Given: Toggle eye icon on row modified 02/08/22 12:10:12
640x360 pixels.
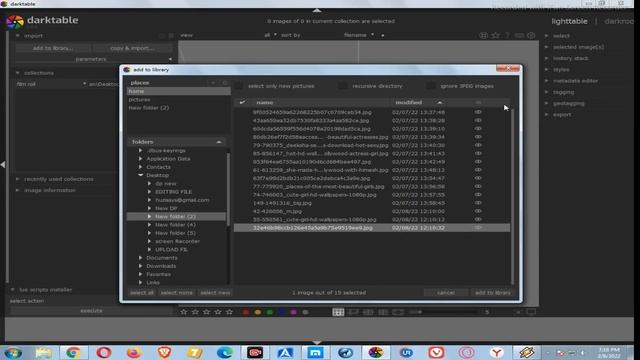Looking at the screenshot, I should [478, 219].
